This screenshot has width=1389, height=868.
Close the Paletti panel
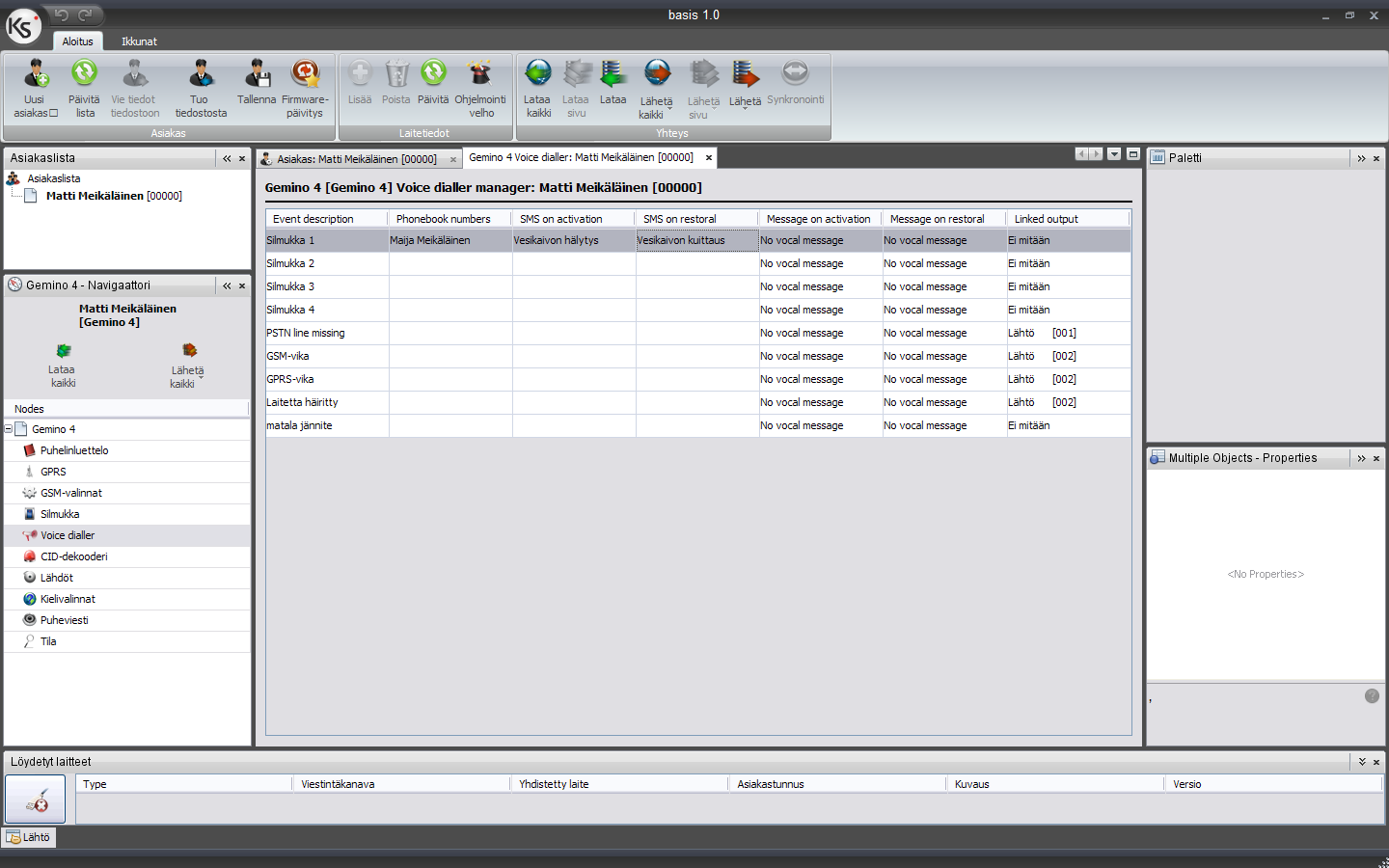[x=1376, y=158]
